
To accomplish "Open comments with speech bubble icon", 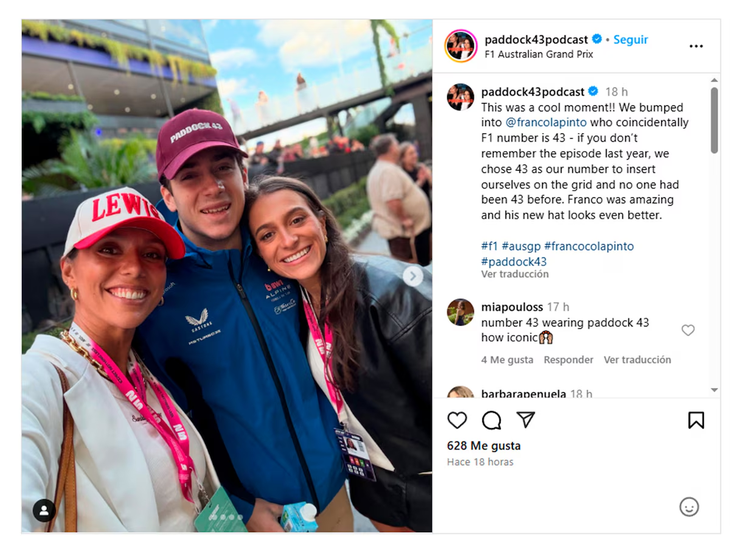I will coord(491,420).
